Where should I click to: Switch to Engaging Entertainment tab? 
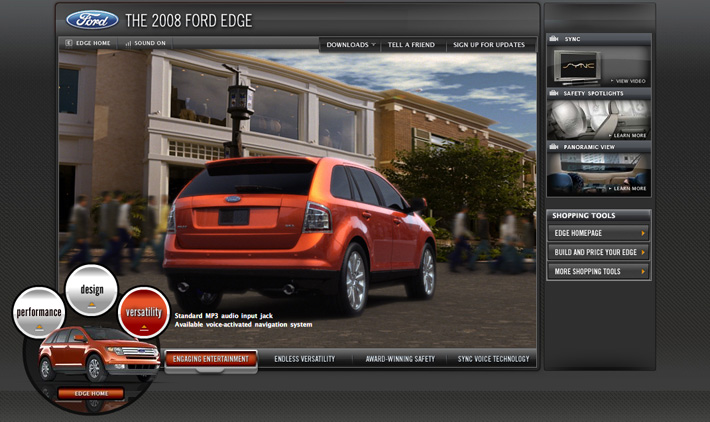[211, 359]
